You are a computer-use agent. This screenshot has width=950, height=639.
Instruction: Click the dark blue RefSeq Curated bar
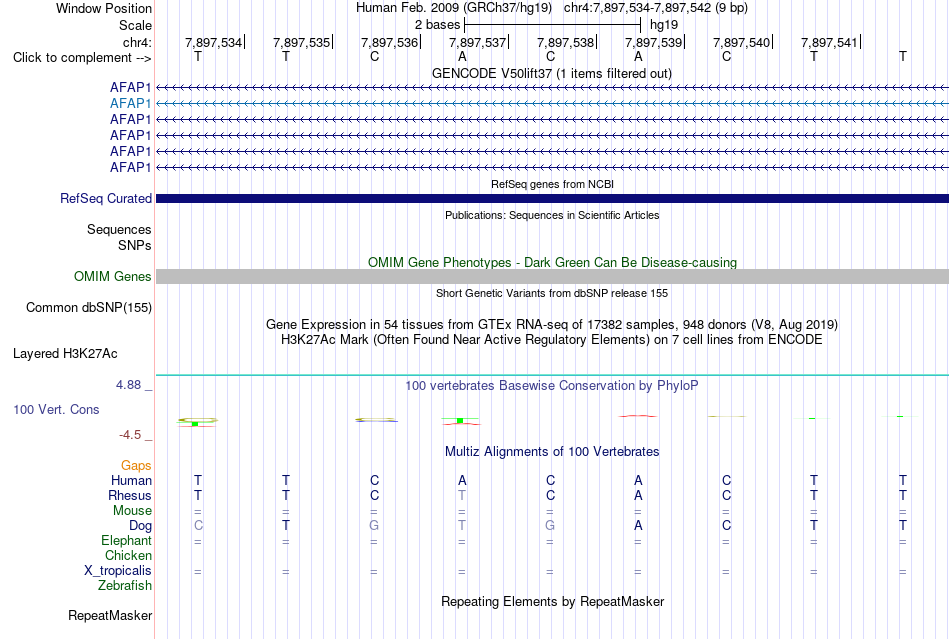click(x=552, y=199)
